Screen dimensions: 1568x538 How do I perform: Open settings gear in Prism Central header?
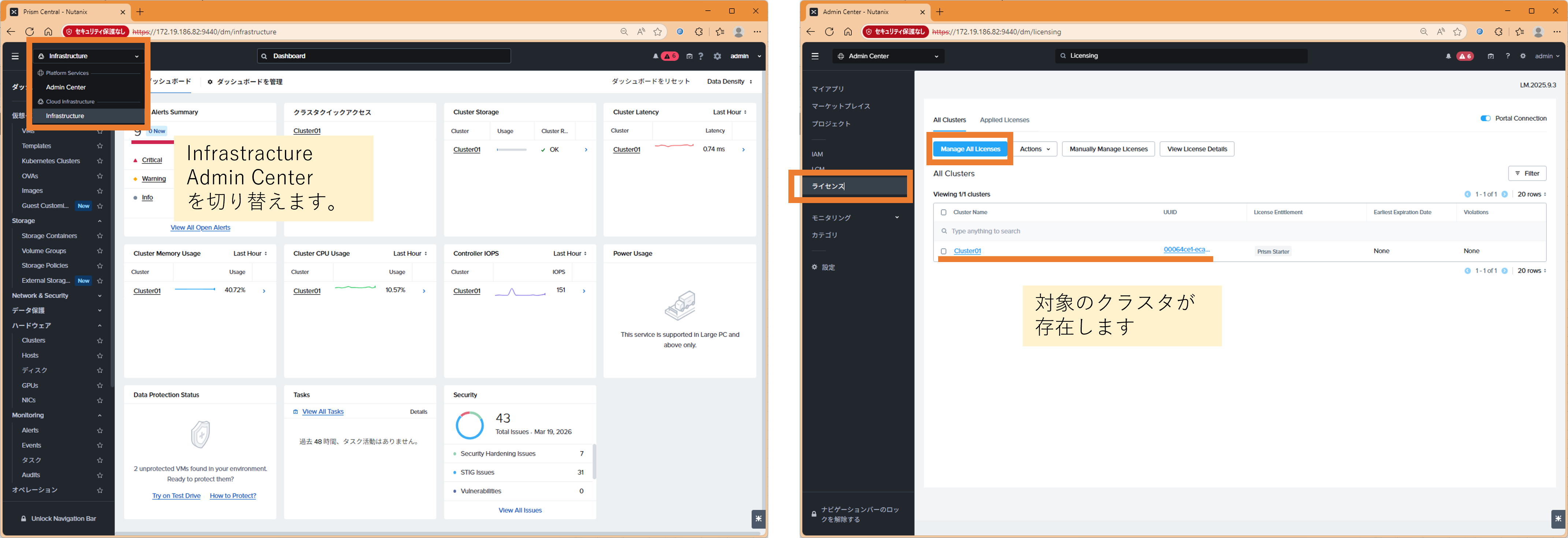pos(717,56)
